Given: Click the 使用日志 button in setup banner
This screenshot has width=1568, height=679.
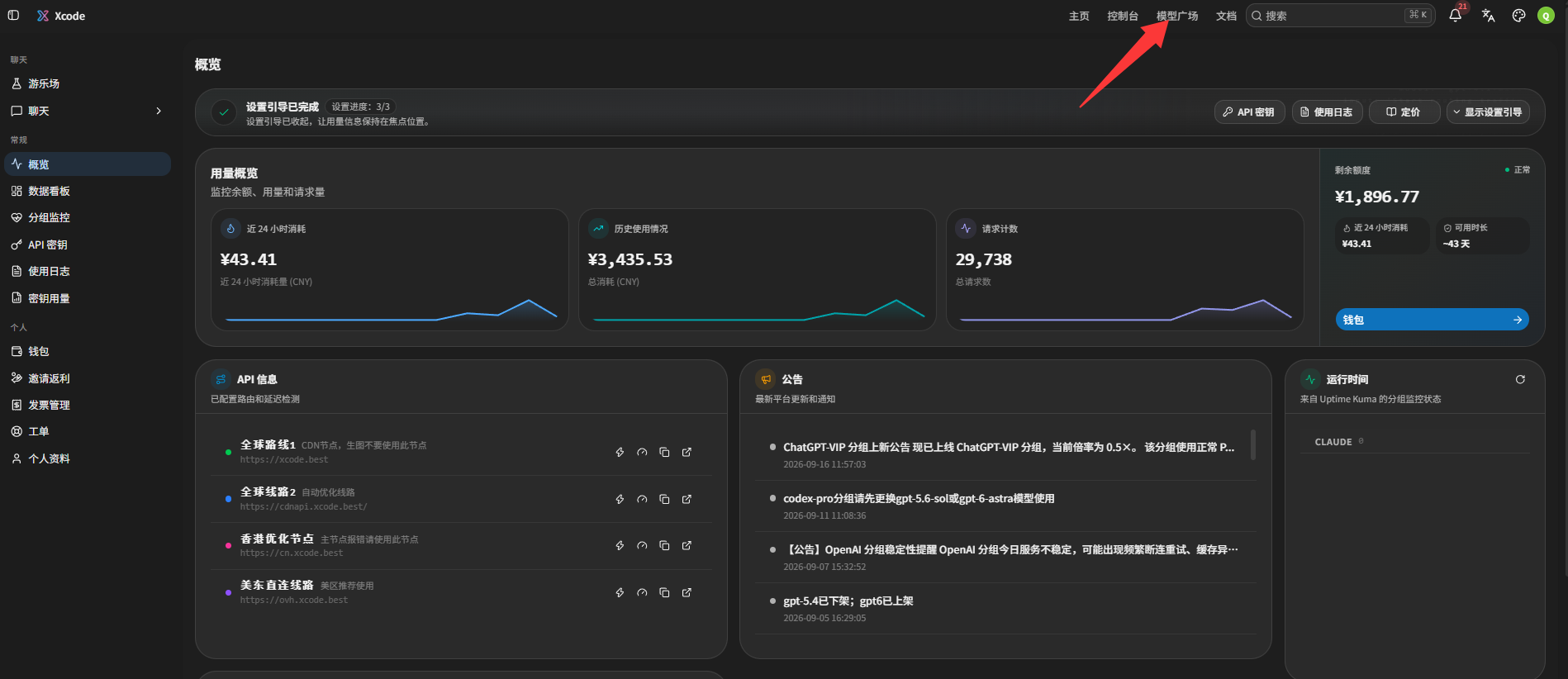Looking at the screenshot, I should click(x=1327, y=112).
